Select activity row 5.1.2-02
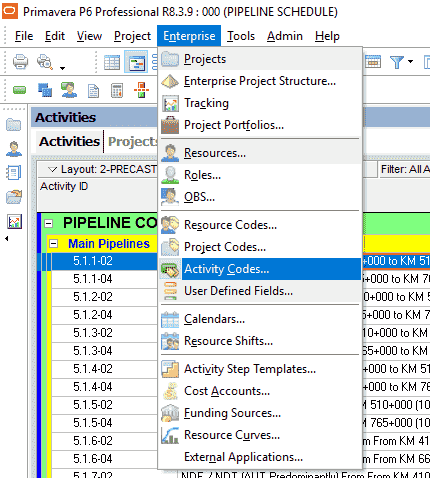This screenshot has height=478, width=430. click(x=104, y=297)
